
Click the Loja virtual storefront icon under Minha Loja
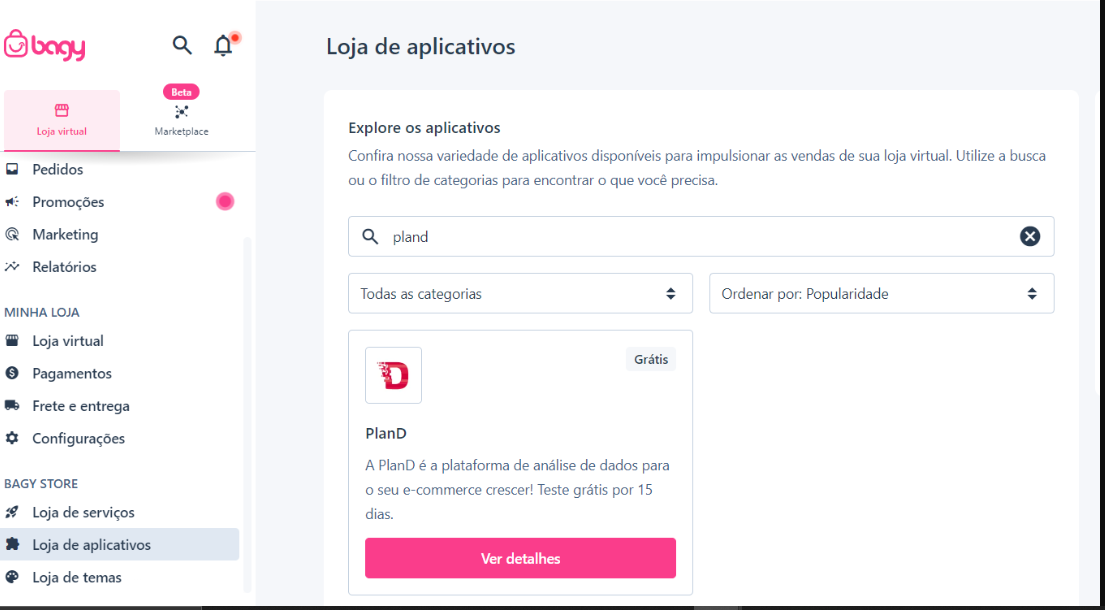pos(12,341)
